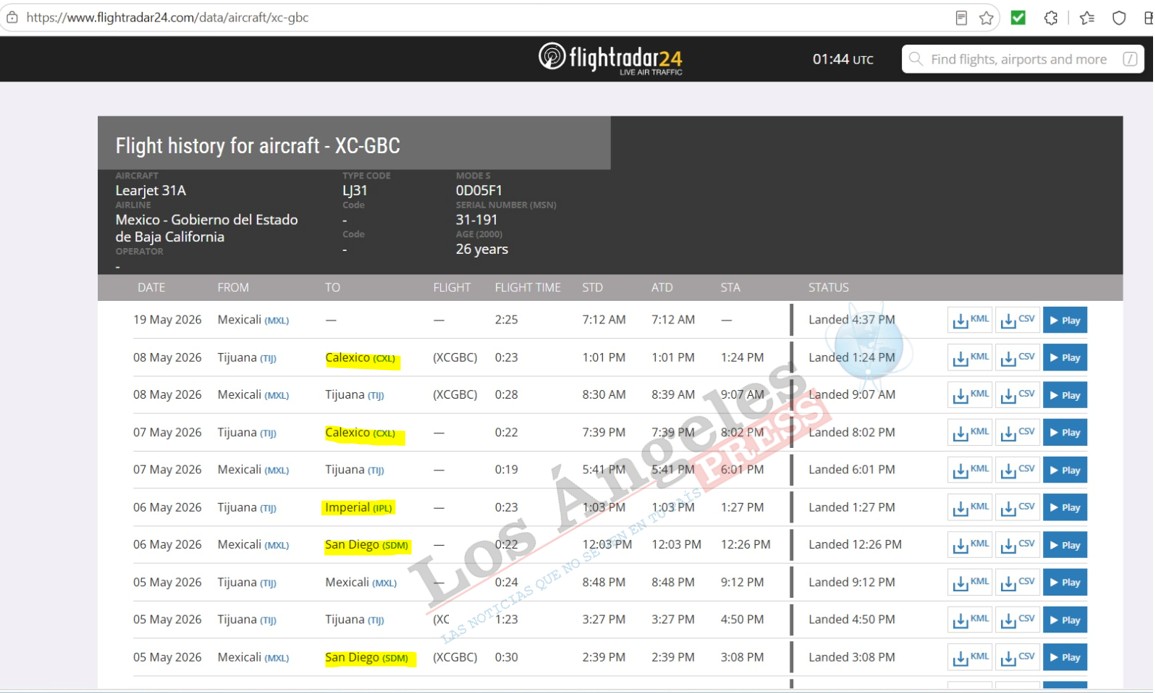Download CSV for flight landed 4:50 PM
The image size is (1155, 693).
1017,620
